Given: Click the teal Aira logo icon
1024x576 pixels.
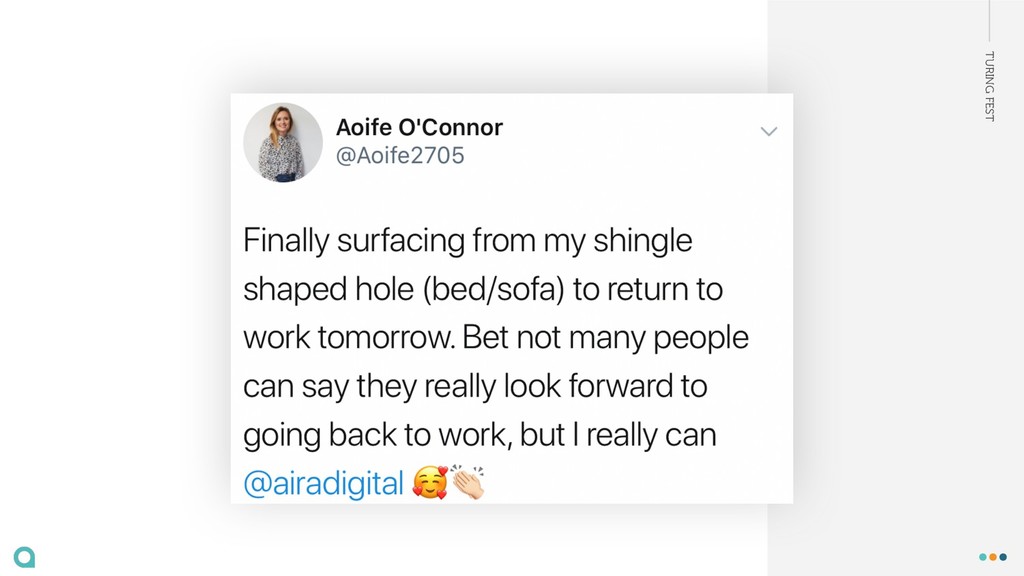Looking at the screenshot, I should click(x=24, y=557).
